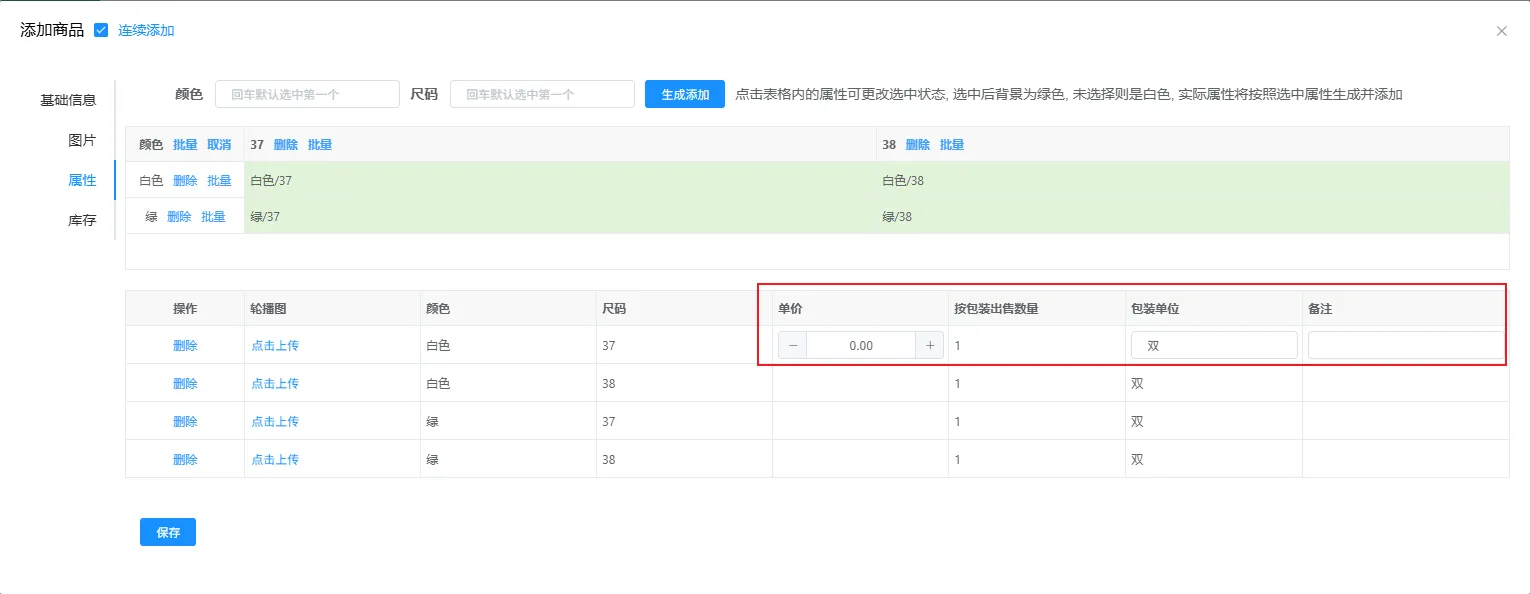Open the 基础信息 tab

tap(68, 100)
